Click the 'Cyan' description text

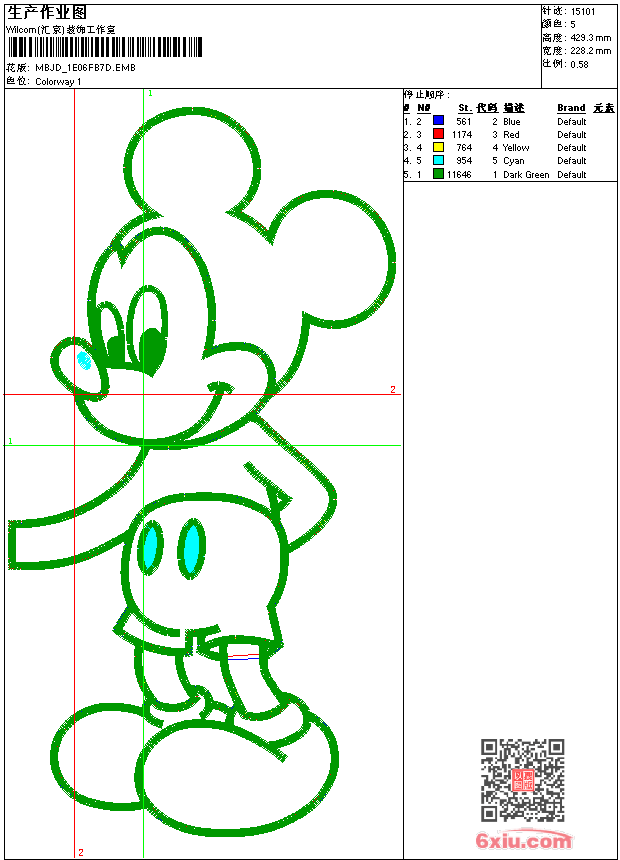coord(514,161)
